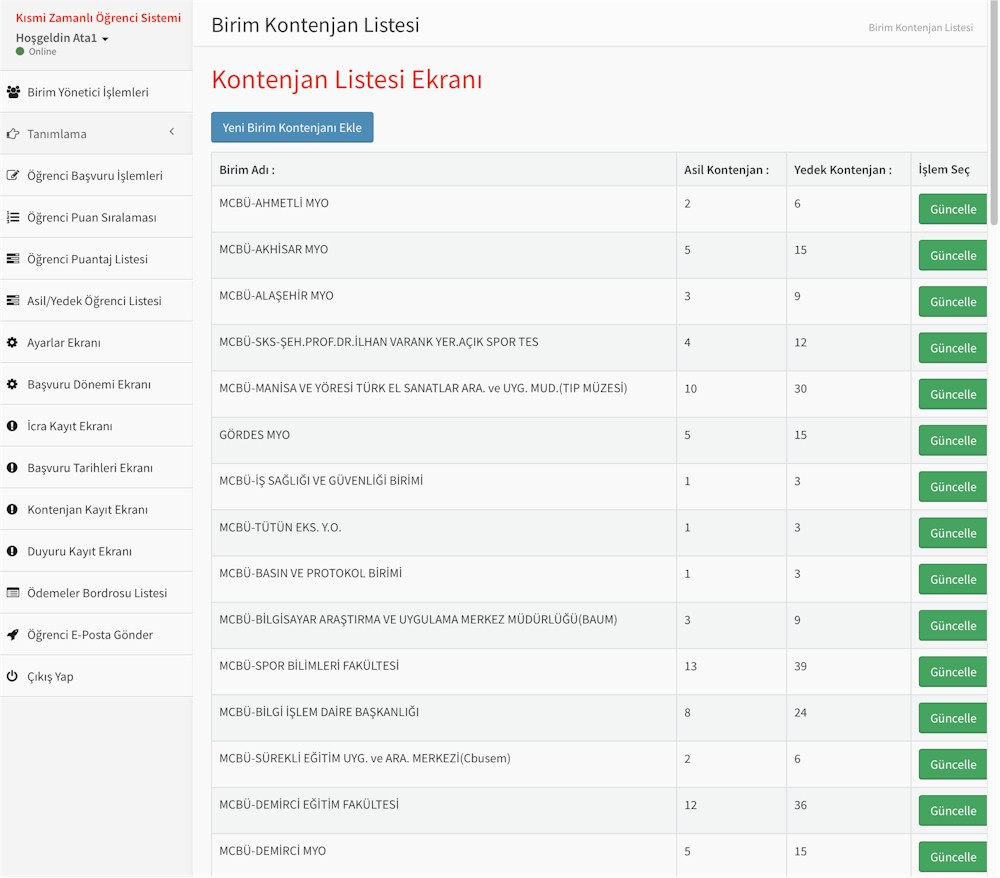Click Güncelle for MCBÜ-DEMİRCİ EĞİTİM FAKÜLTESİ
Screen dimensions: 1000x878
[x=953, y=811]
